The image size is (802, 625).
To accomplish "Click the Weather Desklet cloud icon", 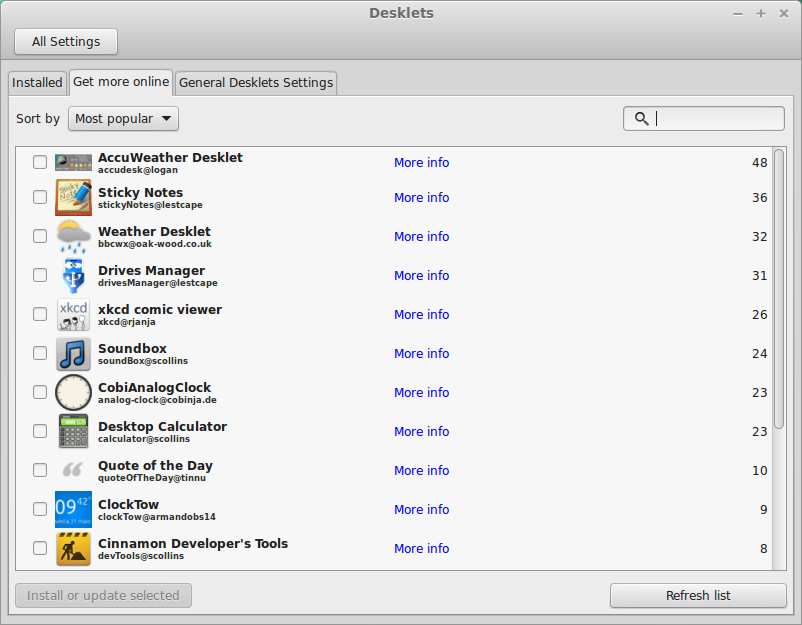I will tap(73, 236).
